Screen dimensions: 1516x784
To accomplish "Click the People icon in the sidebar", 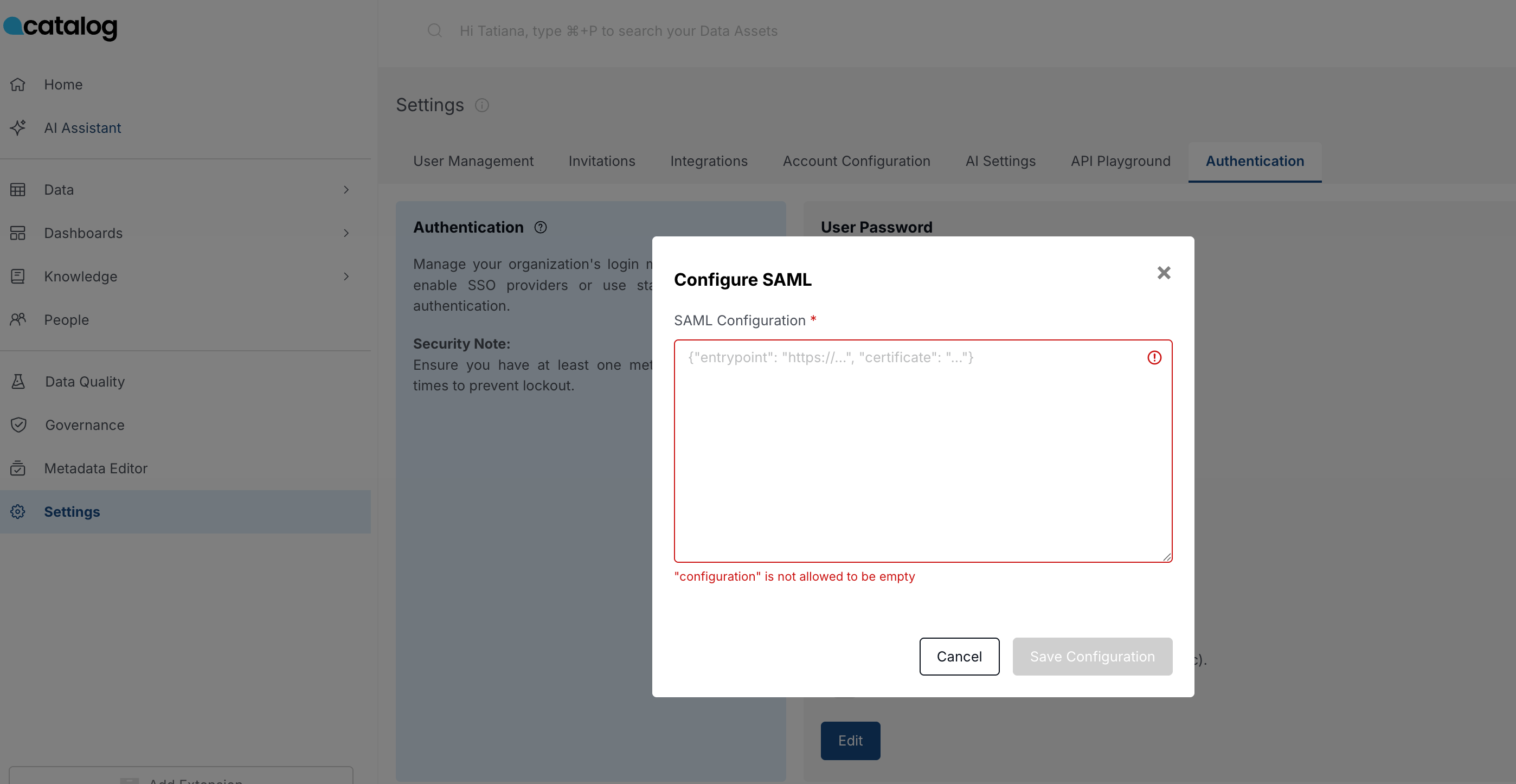I will [x=18, y=319].
